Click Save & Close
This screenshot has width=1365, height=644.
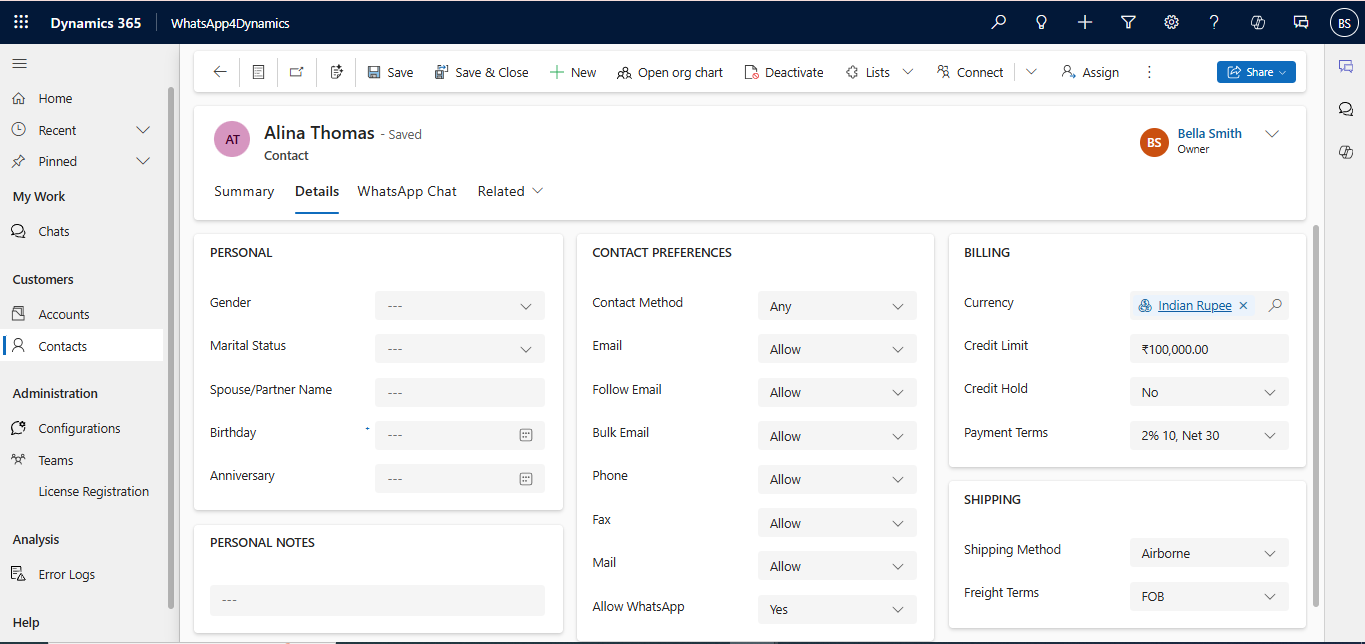pos(481,72)
